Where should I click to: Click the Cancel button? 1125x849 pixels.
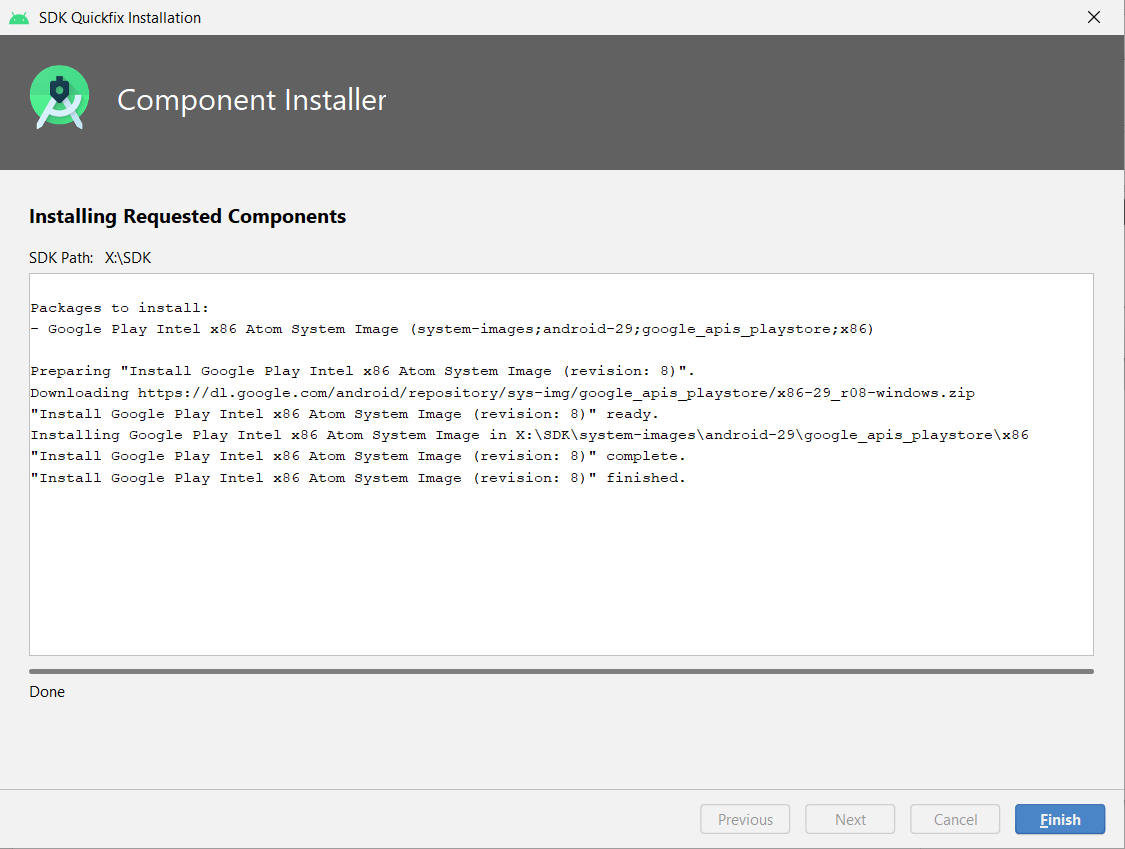(x=955, y=820)
